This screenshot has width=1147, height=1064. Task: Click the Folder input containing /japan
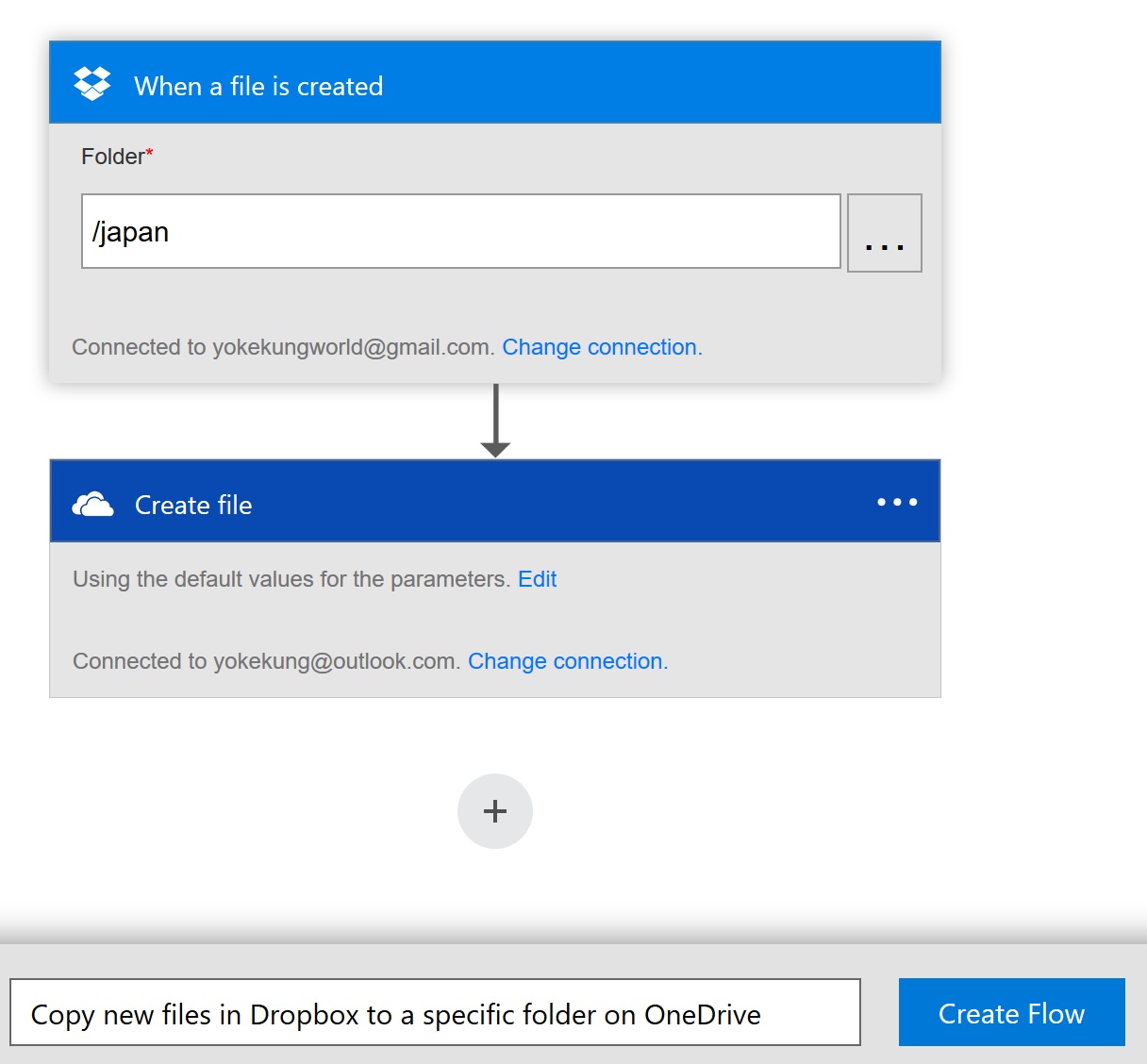tap(460, 232)
